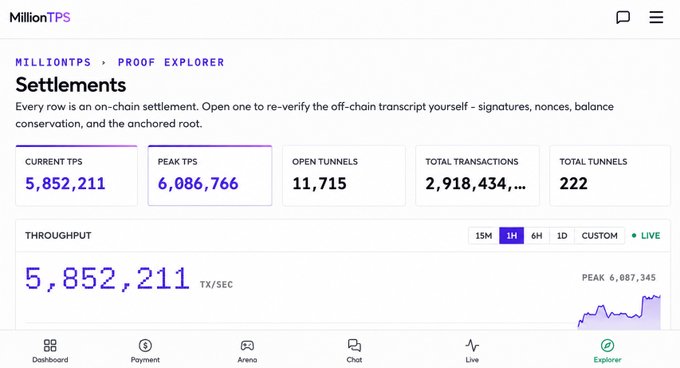680x368 pixels.
Task: Select the 15M throughput range
Action: pyautogui.click(x=484, y=236)
